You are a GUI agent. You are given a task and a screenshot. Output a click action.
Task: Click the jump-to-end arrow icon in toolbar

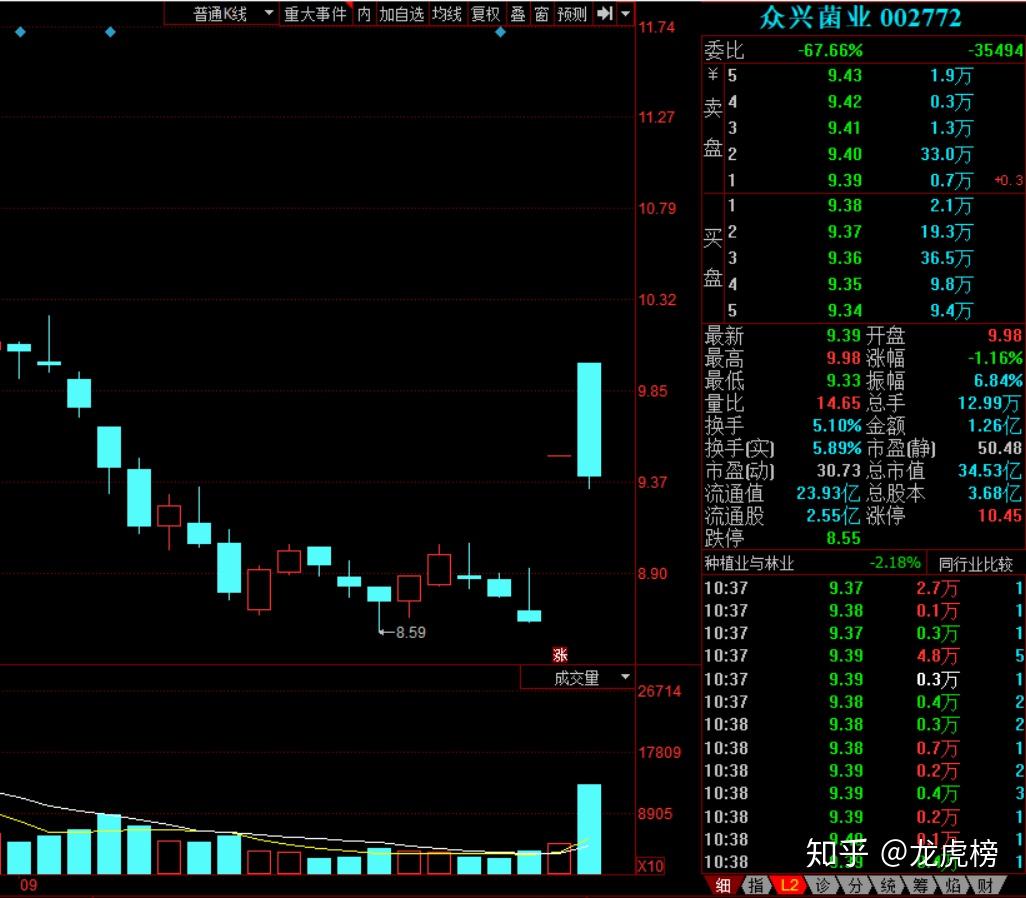click(604, 13)
